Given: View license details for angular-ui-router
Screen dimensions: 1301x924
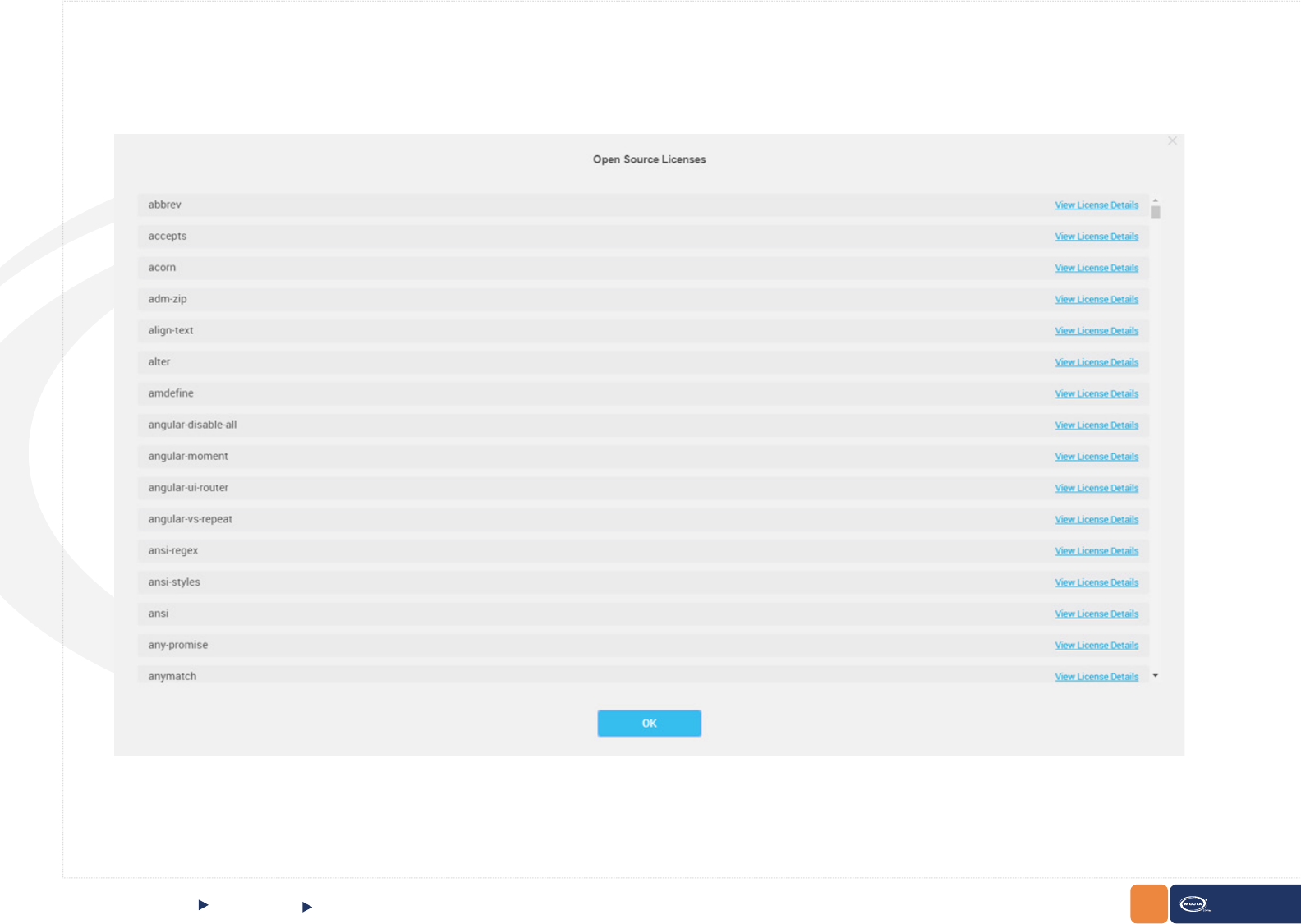Looking at the screenshot, I should [1096, 488].
